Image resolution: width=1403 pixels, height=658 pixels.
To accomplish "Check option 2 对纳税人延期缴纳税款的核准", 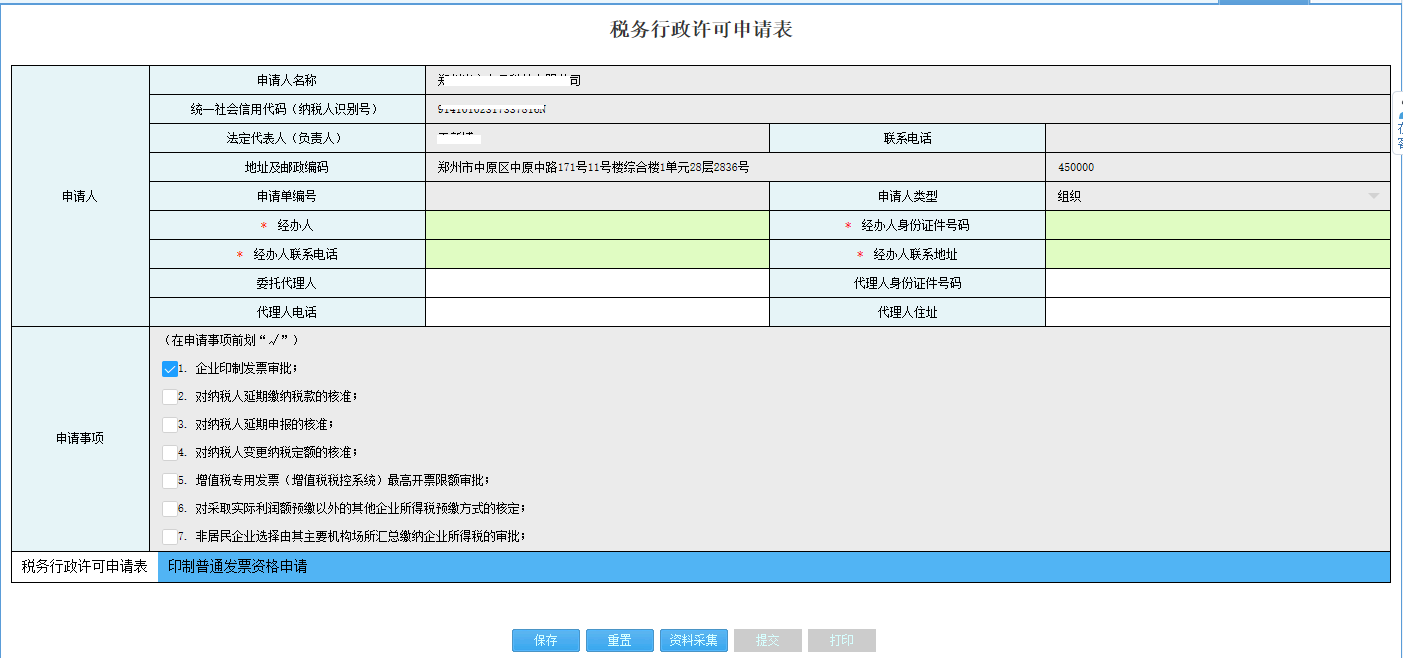I will click(169, 396).
